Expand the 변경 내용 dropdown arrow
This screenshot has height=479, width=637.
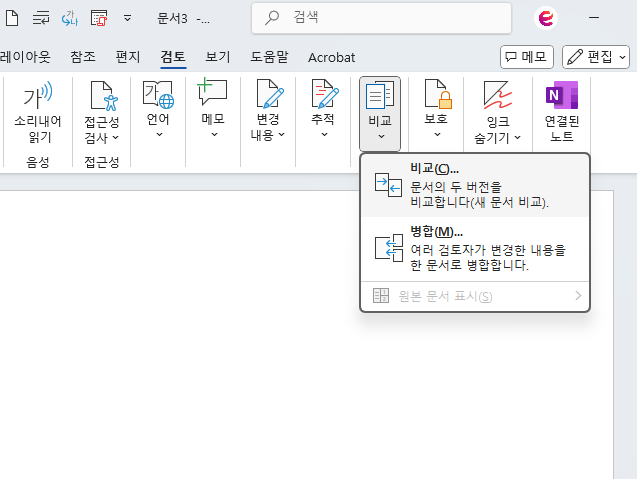(282, 134)
